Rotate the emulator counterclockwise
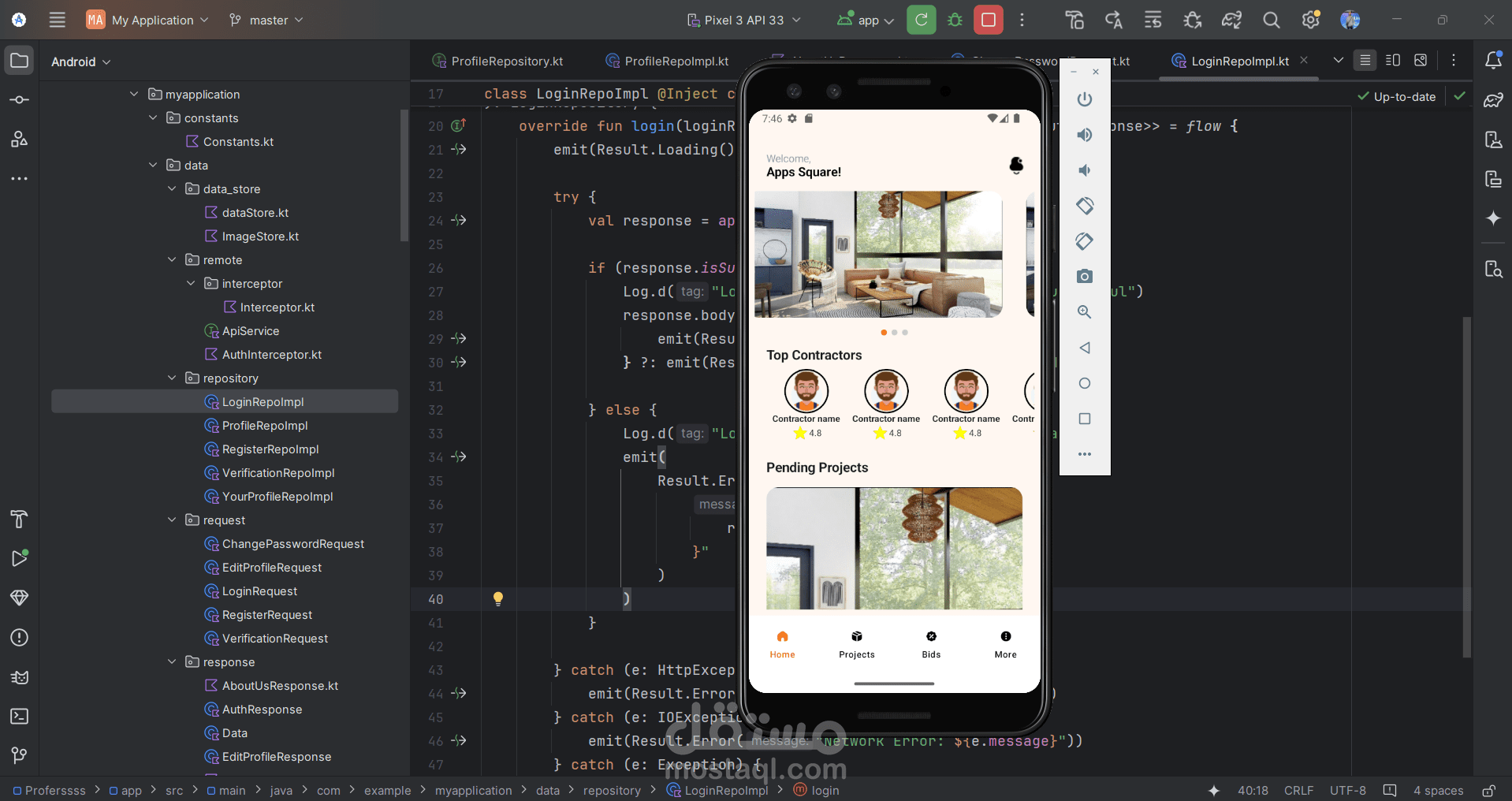 point(1084,206)
